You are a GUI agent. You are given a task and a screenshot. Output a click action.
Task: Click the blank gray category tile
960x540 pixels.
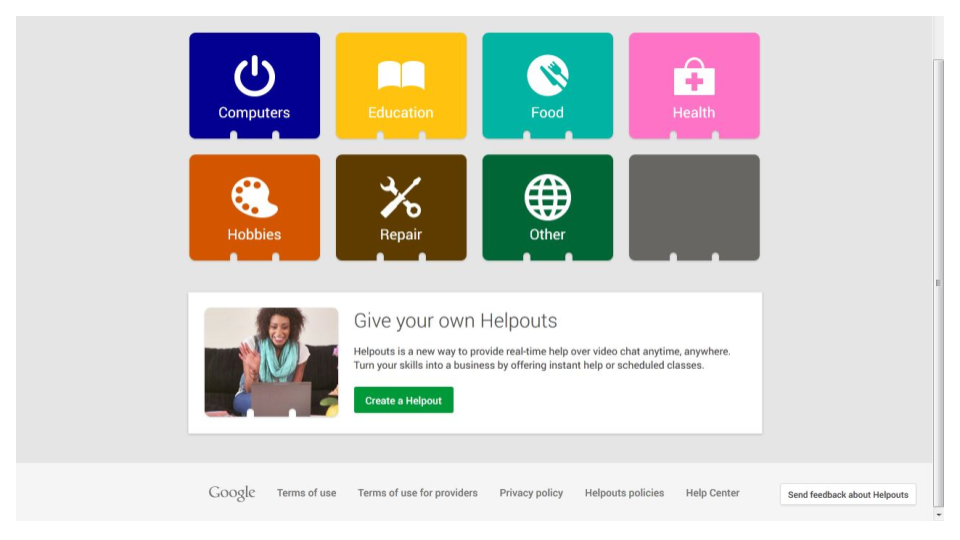point(694,208)
